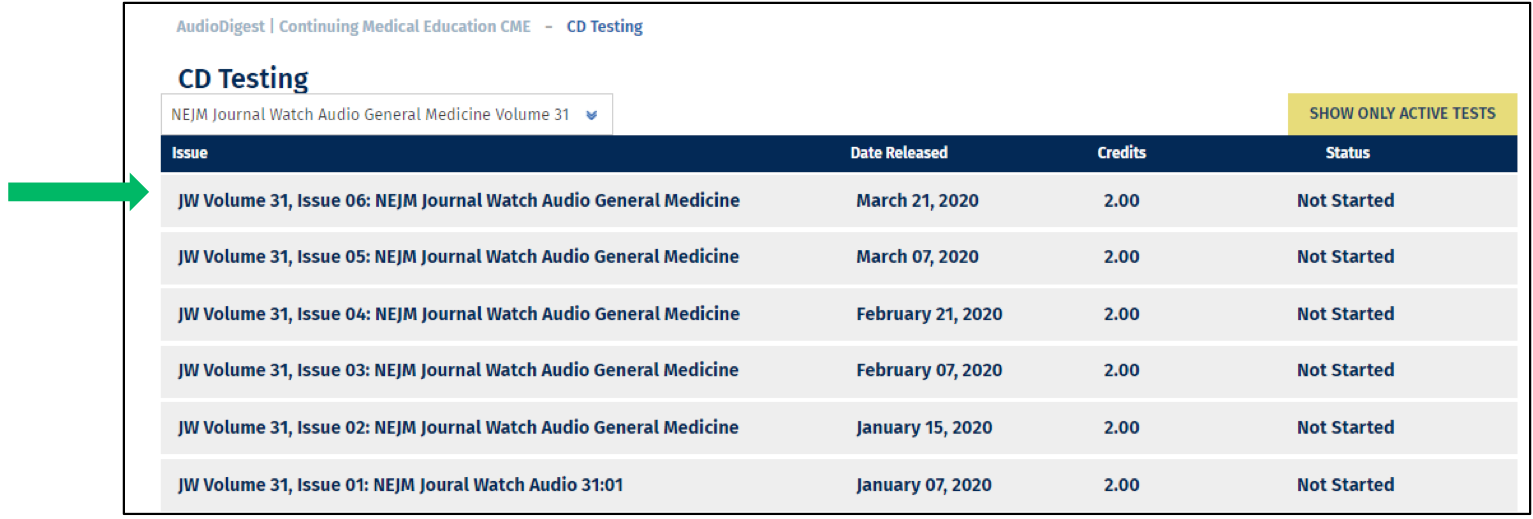Open the NEJM Journal Watch volume dropdown

(x=386, y=114)
